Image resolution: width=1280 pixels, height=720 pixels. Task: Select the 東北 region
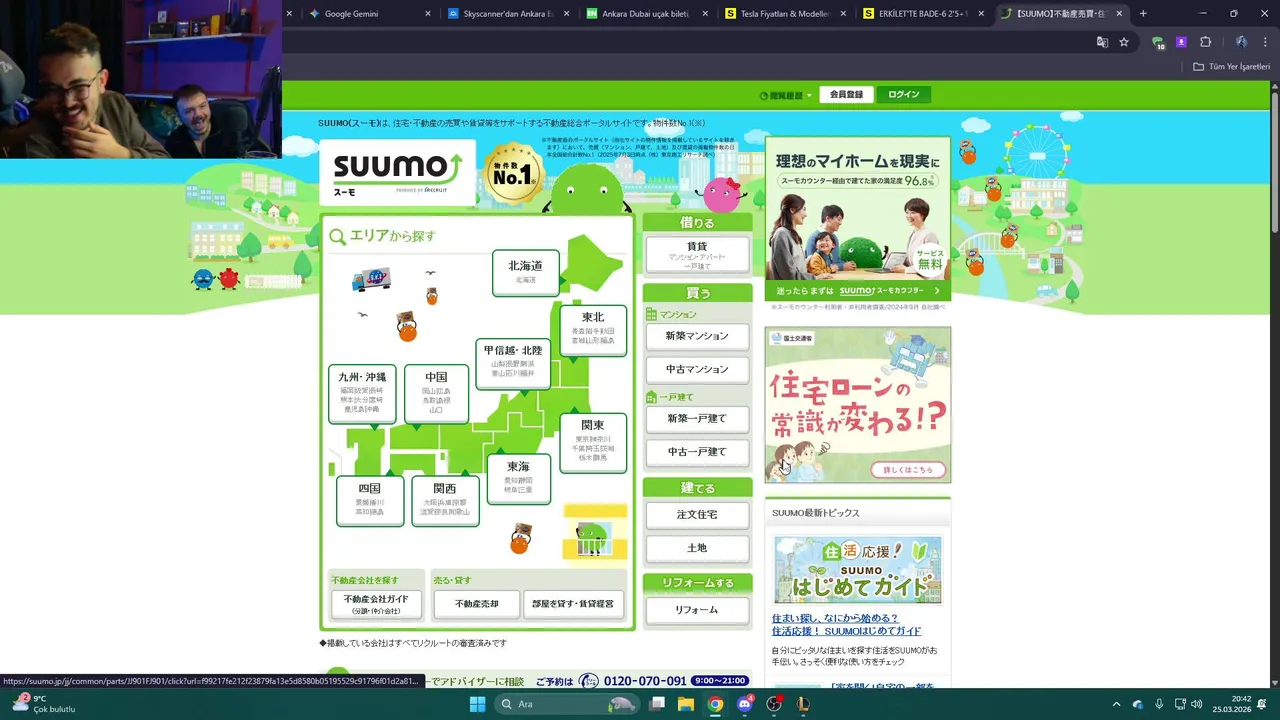pos(593,329)
